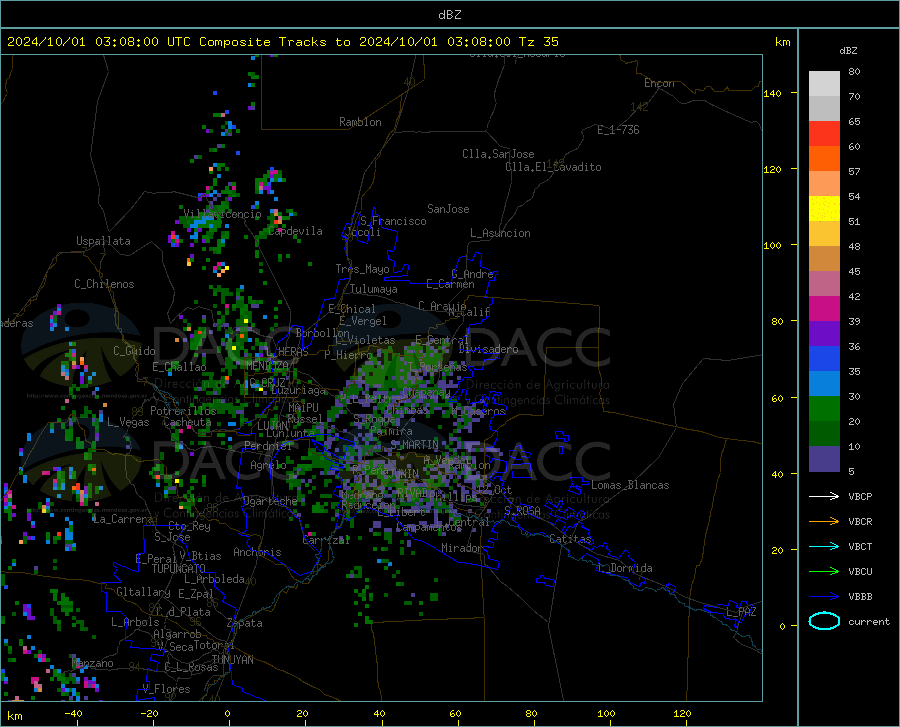Click the Villavicencio map label
This screenshot has width=900, height=727.
pos(222,214)
